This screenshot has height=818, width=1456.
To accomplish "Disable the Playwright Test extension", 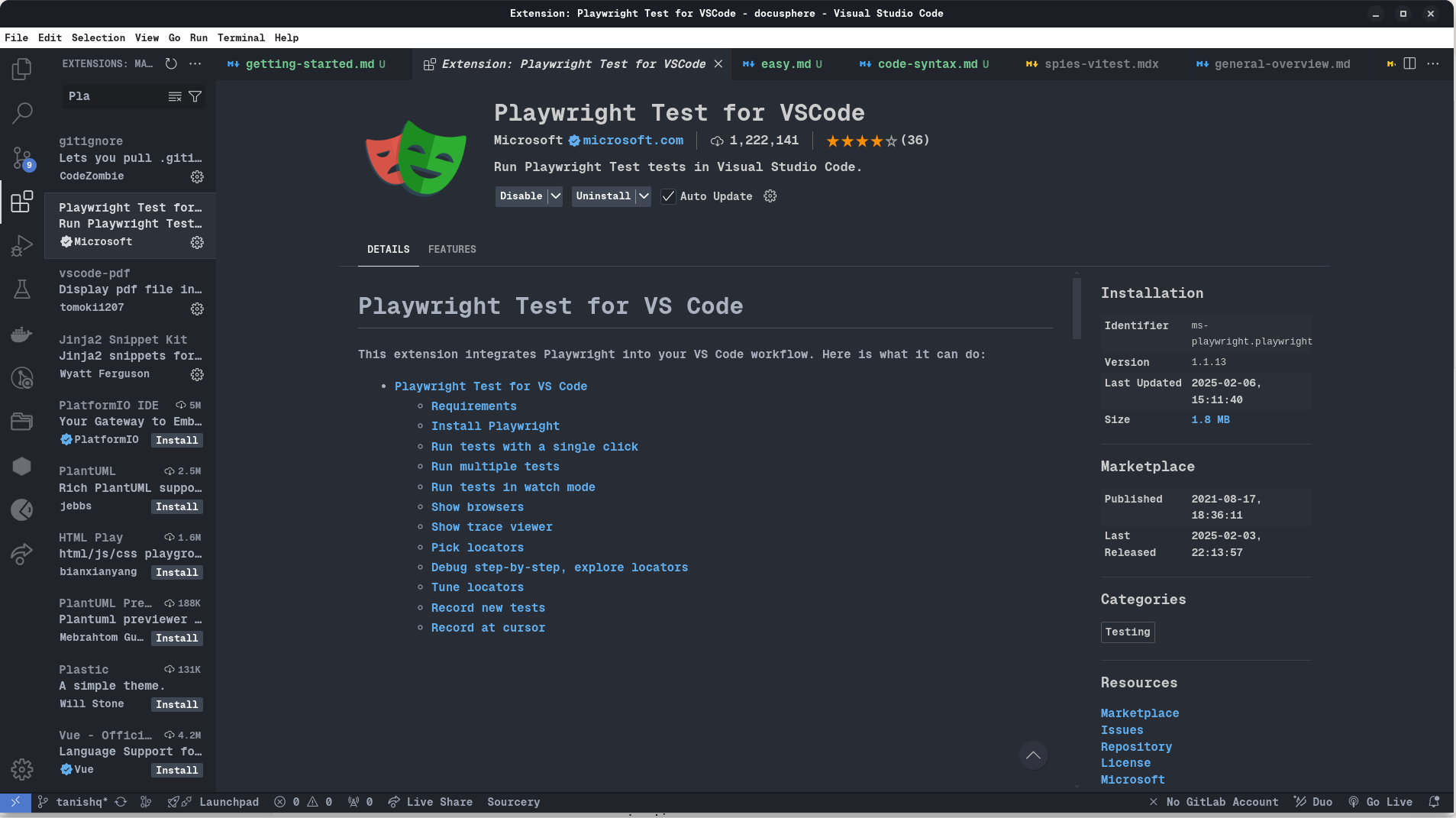I will pyautogui.click(x=521, y=196).
